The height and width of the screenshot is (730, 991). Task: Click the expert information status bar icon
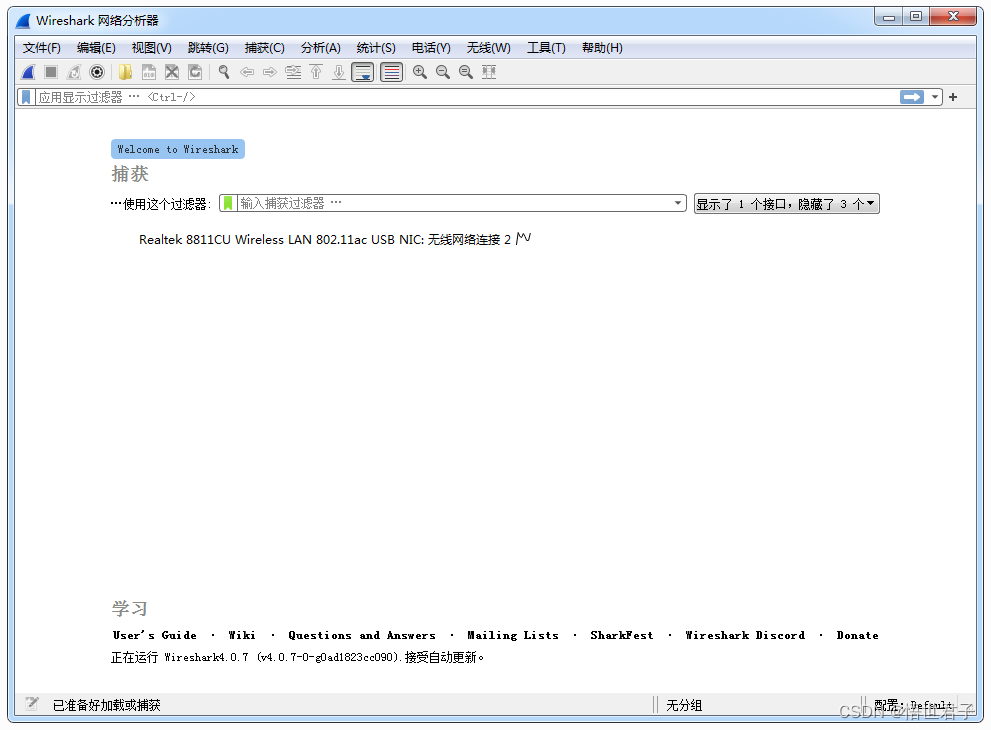pos(32,703)
